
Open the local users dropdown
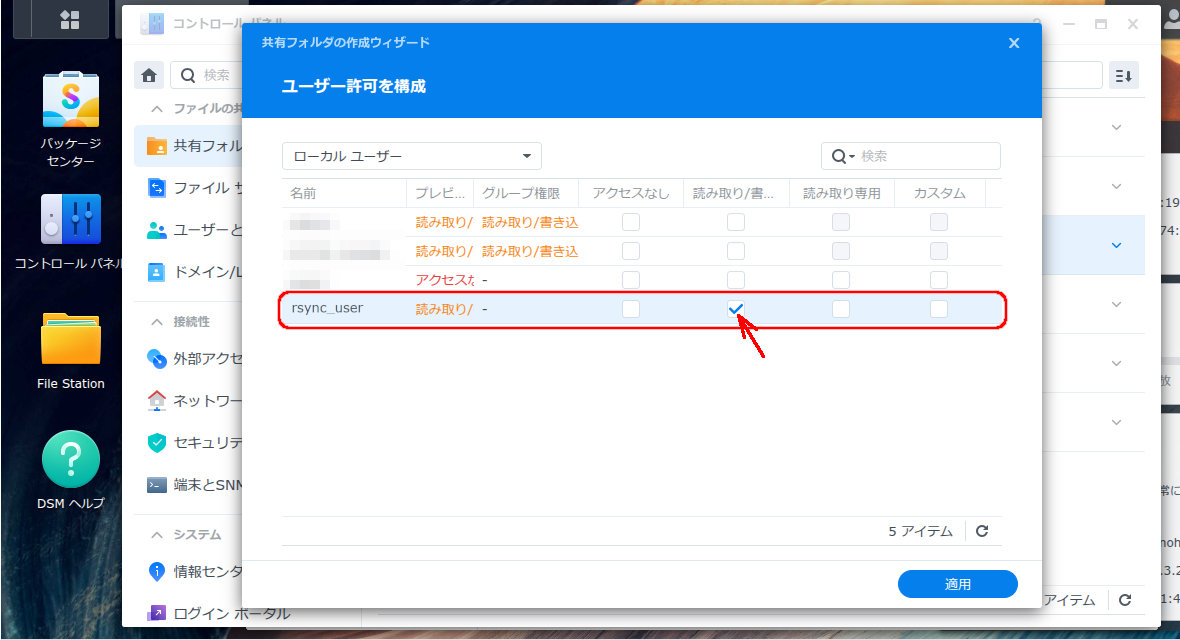(412, 156)
